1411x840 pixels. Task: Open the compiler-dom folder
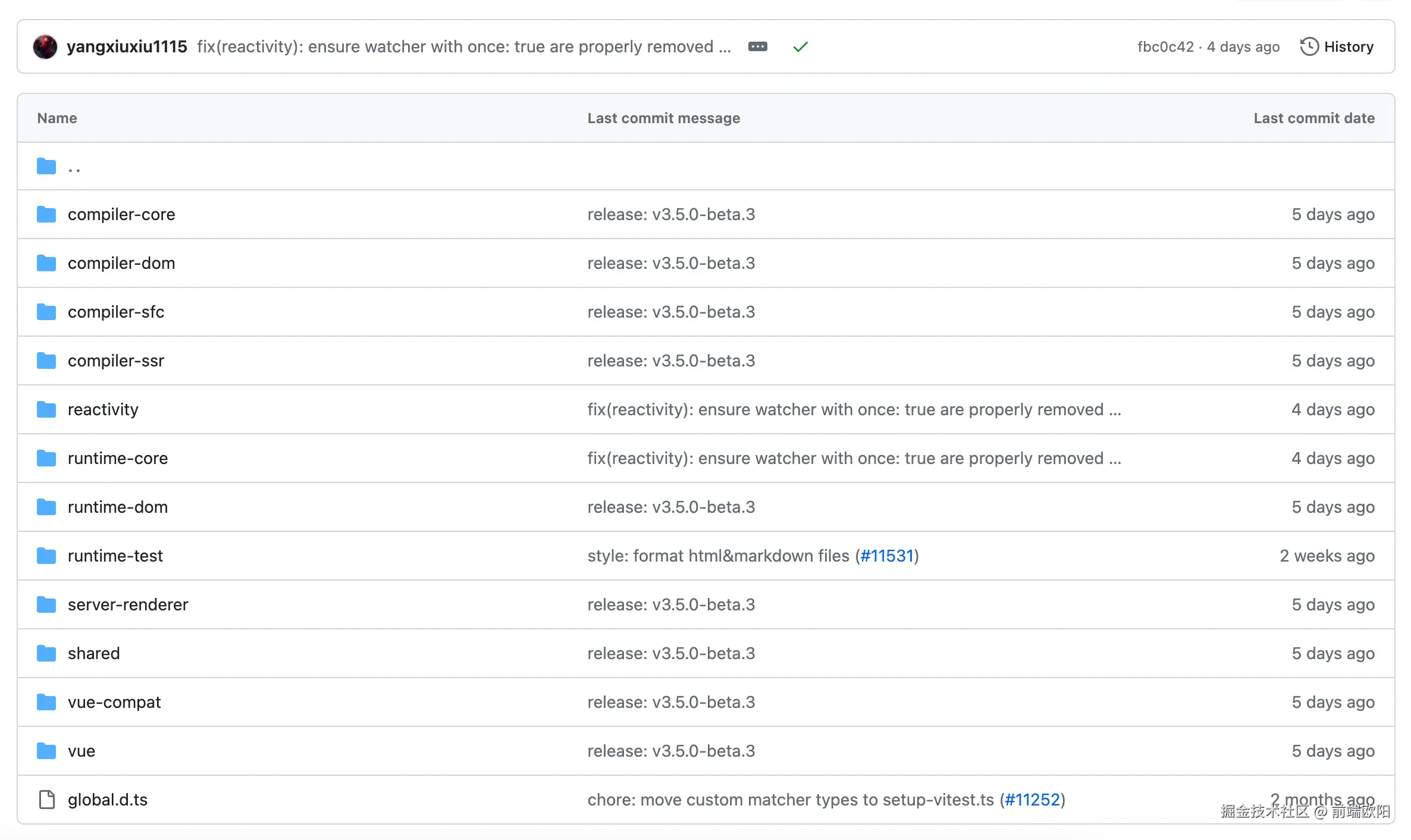click(121, 264)
